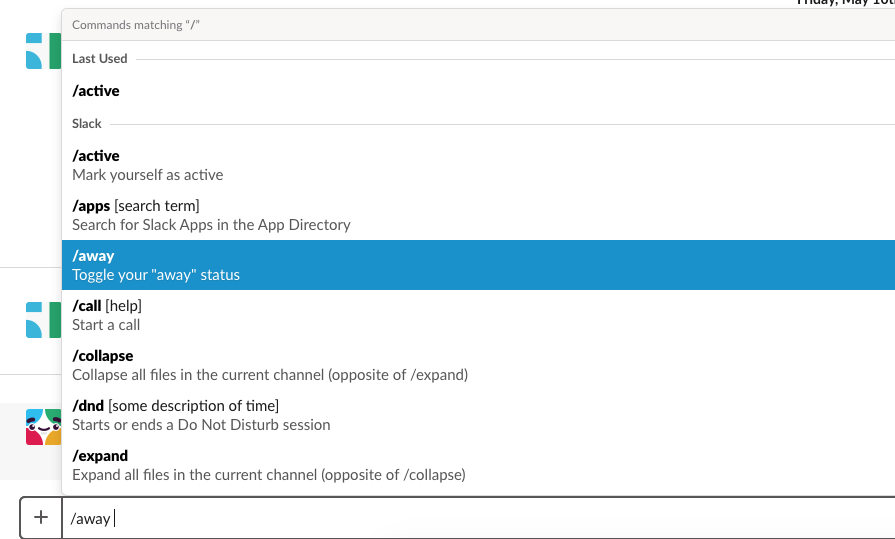Image resolution: width=895 pixels, height=539 pixels.
Task: Open the Slackbot avatar profile
Action: 43,427
